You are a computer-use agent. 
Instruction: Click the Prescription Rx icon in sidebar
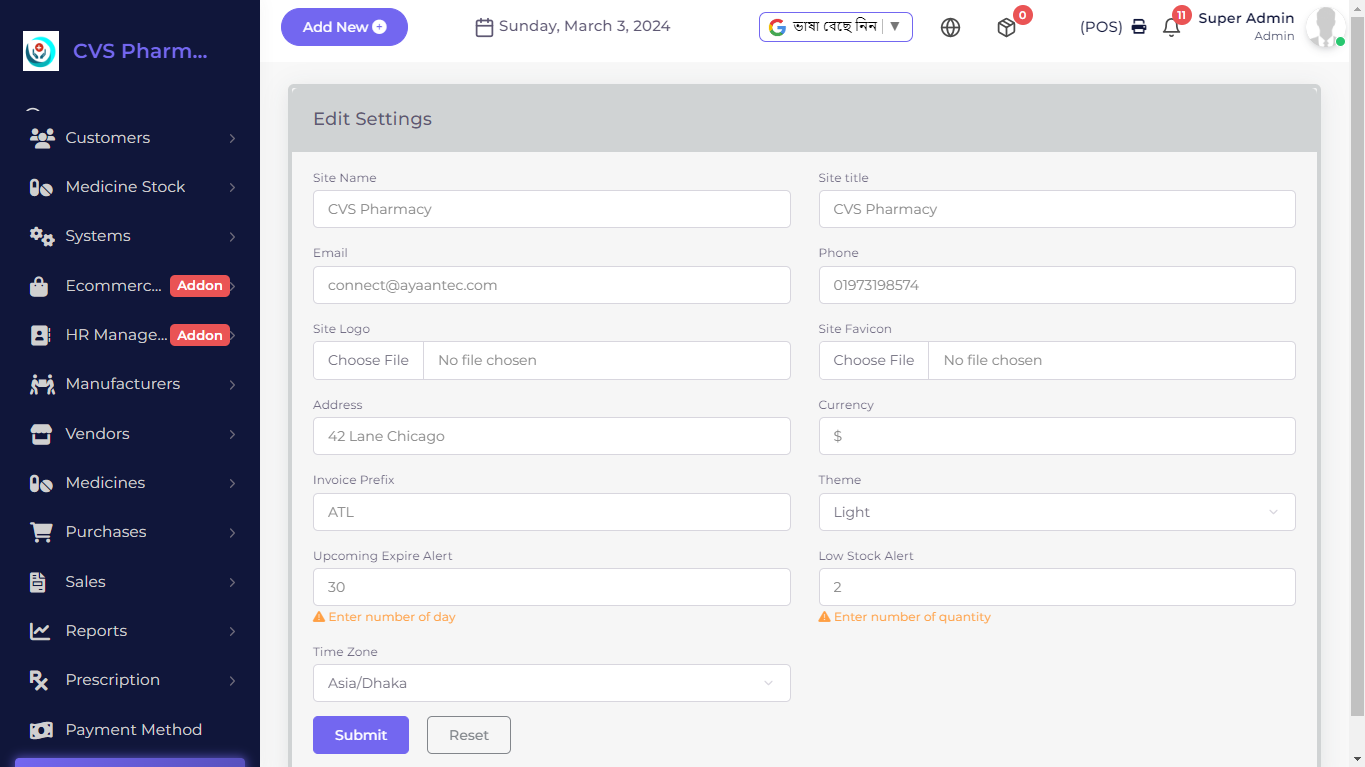point(40,680)
